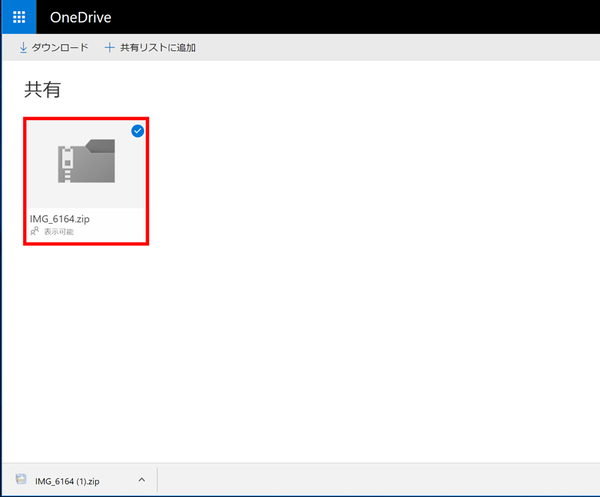Uncheck the blue selection circle on IMG_6164.zip
600x497 pixels.
pyautogui.click(x=138, y=131)
